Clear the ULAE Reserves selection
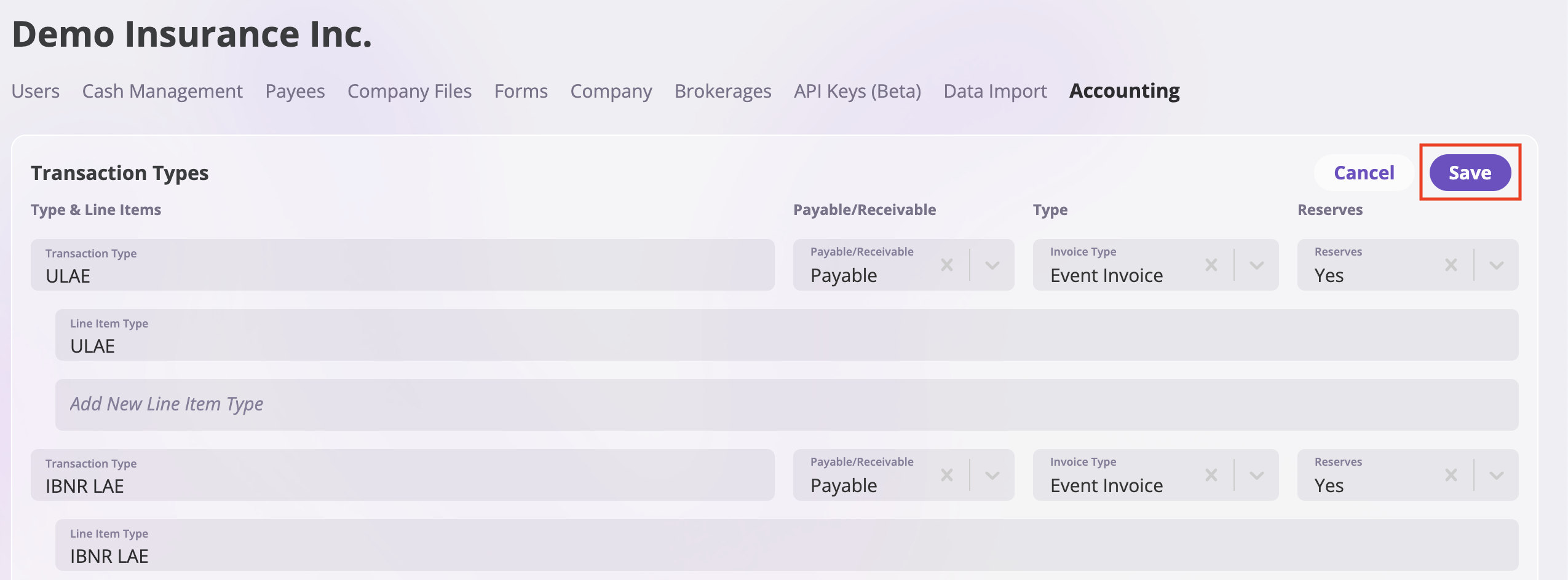 pos(1451,265)
